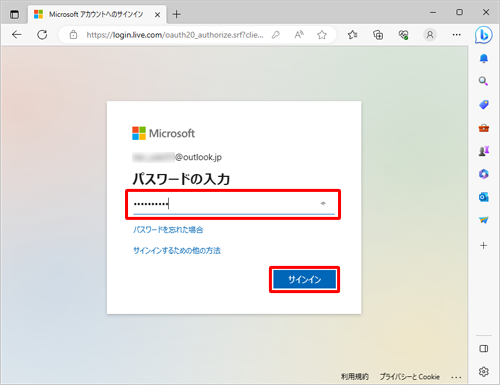Close the Microsoft account sign-in tab
500x385 pixels.
(157, 15)
